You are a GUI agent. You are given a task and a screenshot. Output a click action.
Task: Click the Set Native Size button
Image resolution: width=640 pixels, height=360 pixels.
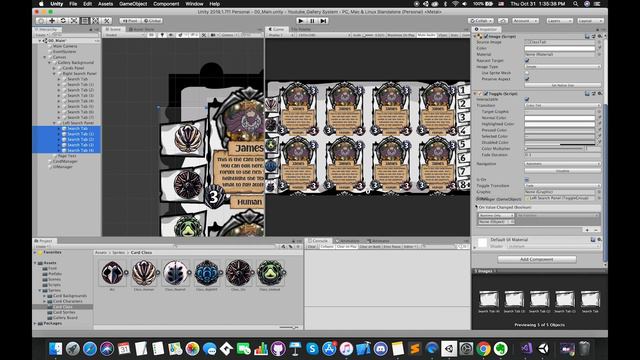click(x=562, y=85)
